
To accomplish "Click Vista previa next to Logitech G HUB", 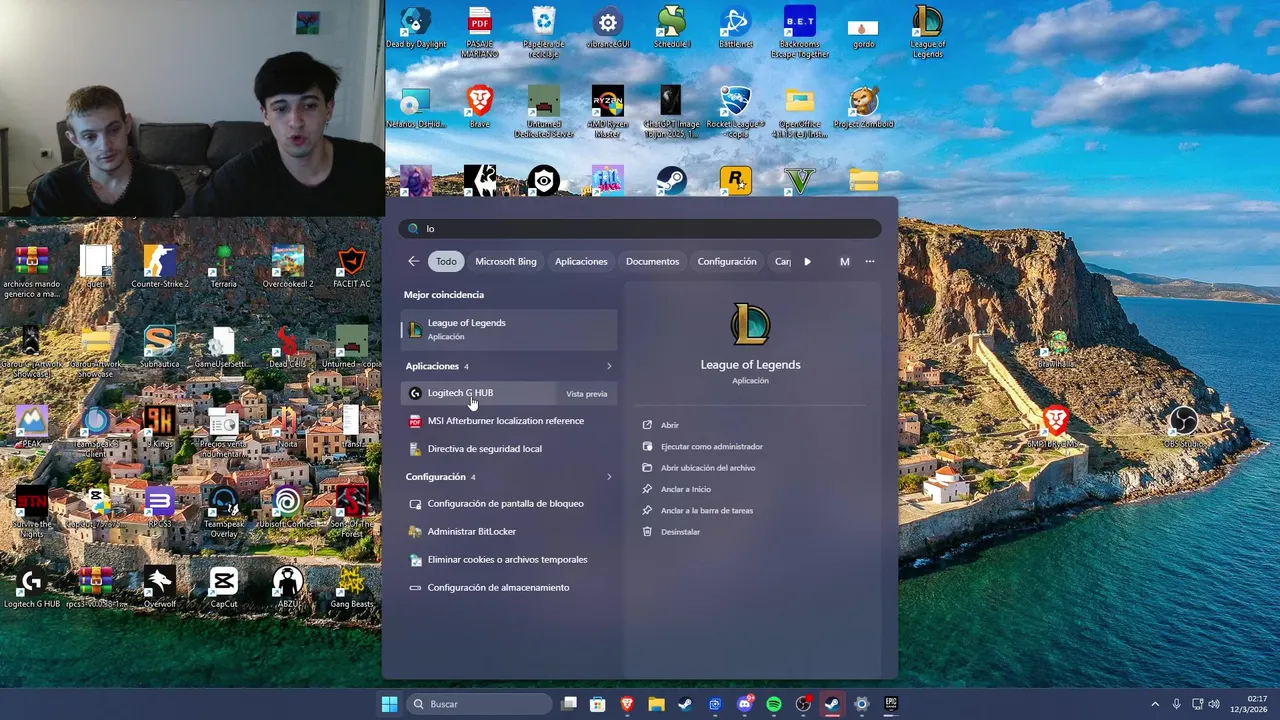I will click(586, 394).
